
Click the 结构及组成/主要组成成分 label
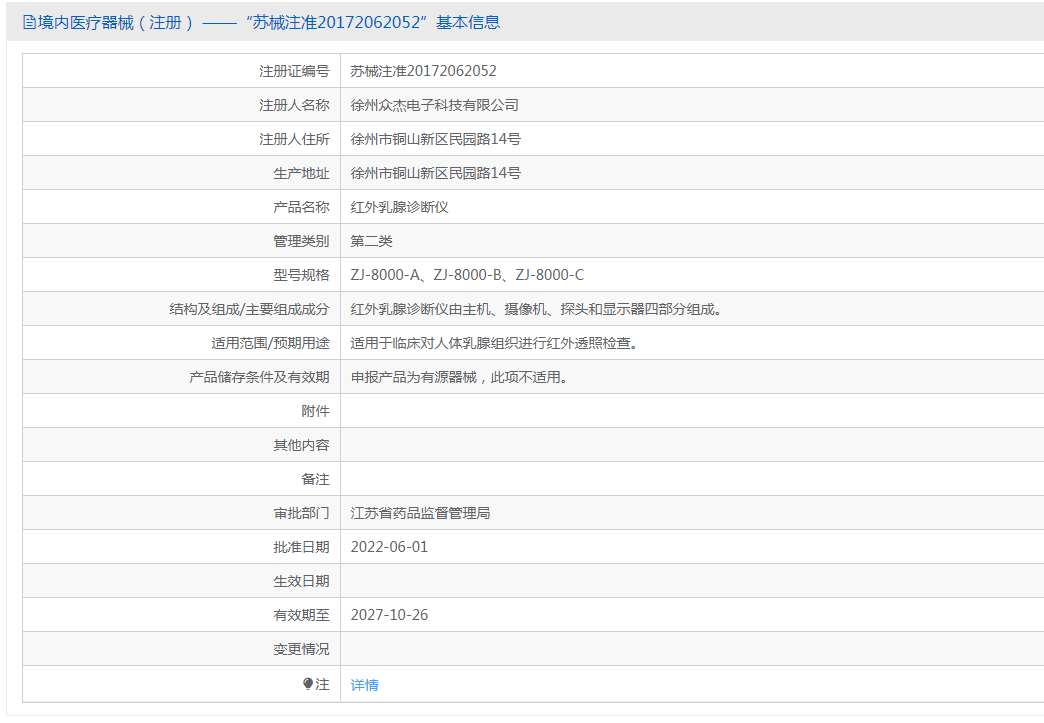(x=249, y=310)
